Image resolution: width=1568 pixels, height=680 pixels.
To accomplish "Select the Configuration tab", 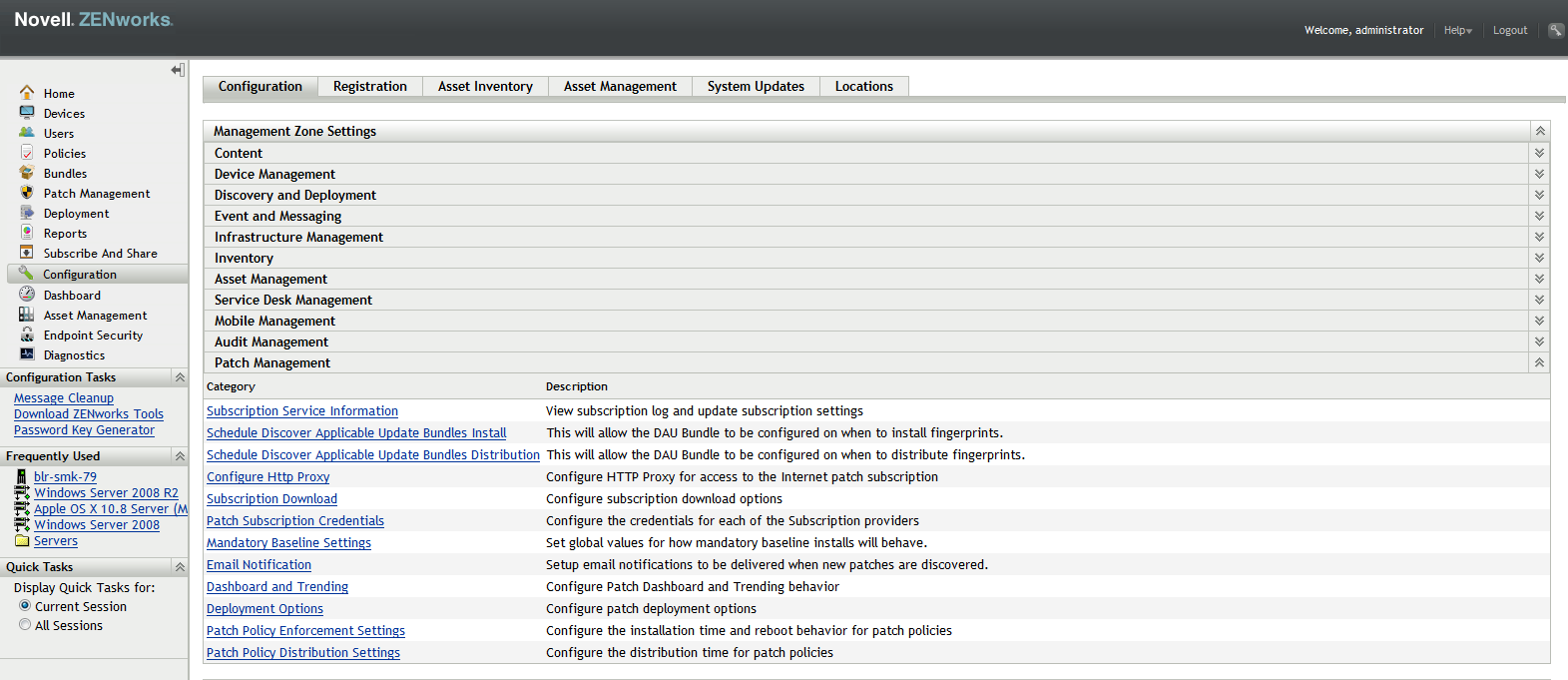I will (261, 87).
